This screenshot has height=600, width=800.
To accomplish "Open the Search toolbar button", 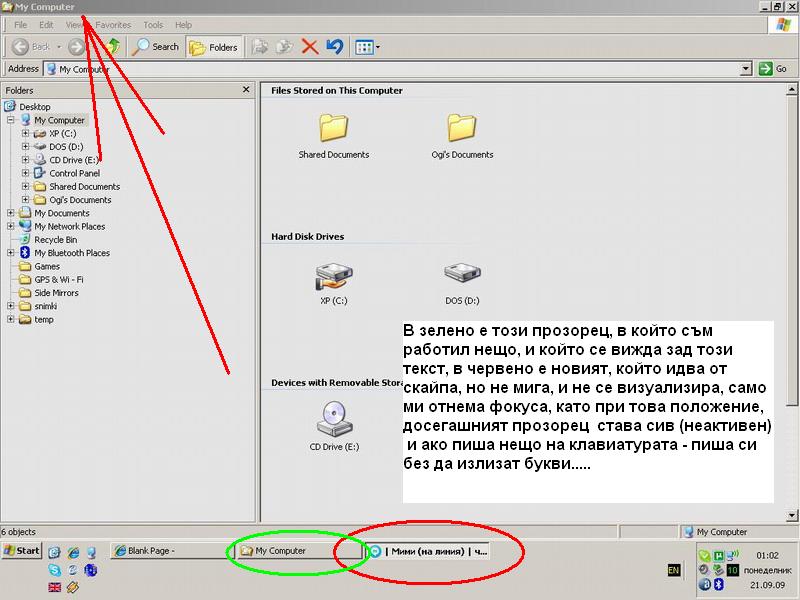I will [156, 46].
